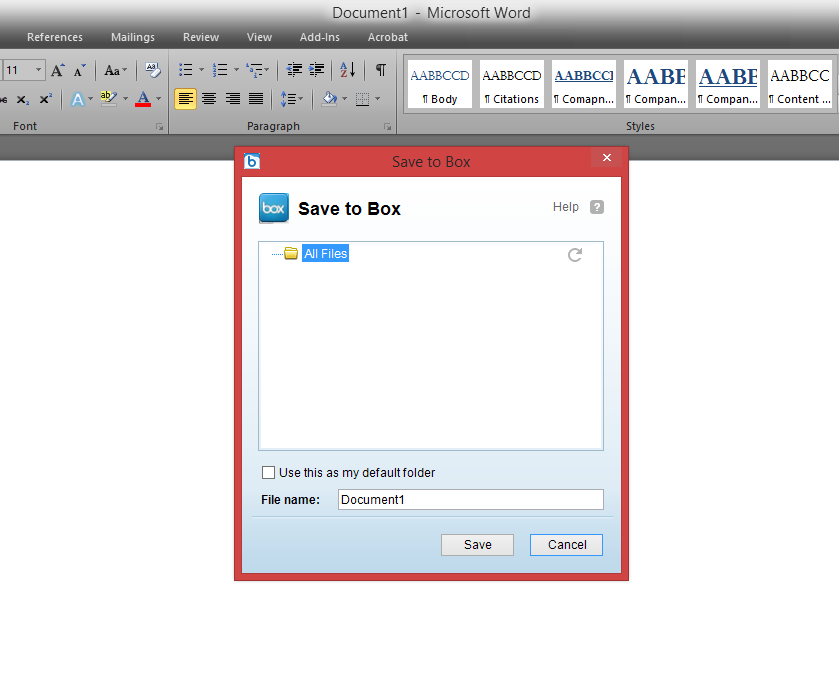This screenshot has height=676, width=839.
Task: Apply red font color
Action: tap(143, 99)
